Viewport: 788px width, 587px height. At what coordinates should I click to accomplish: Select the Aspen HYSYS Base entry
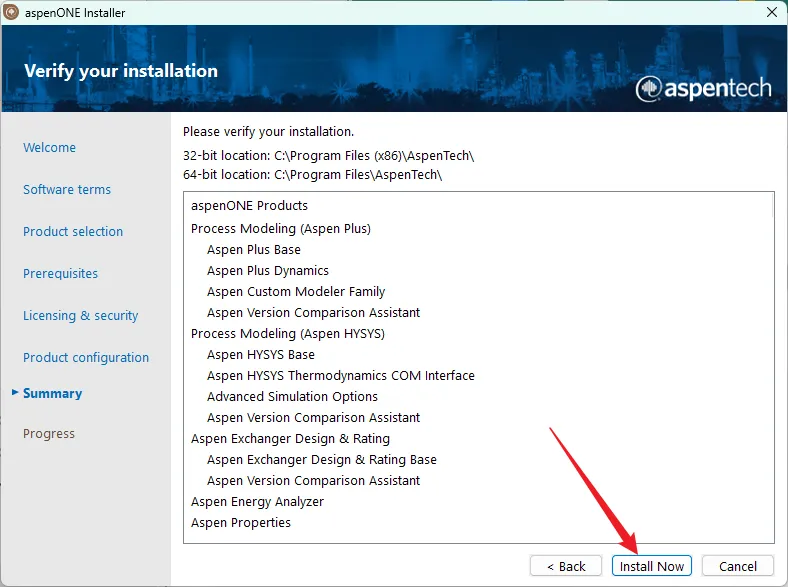coord(261,355)
